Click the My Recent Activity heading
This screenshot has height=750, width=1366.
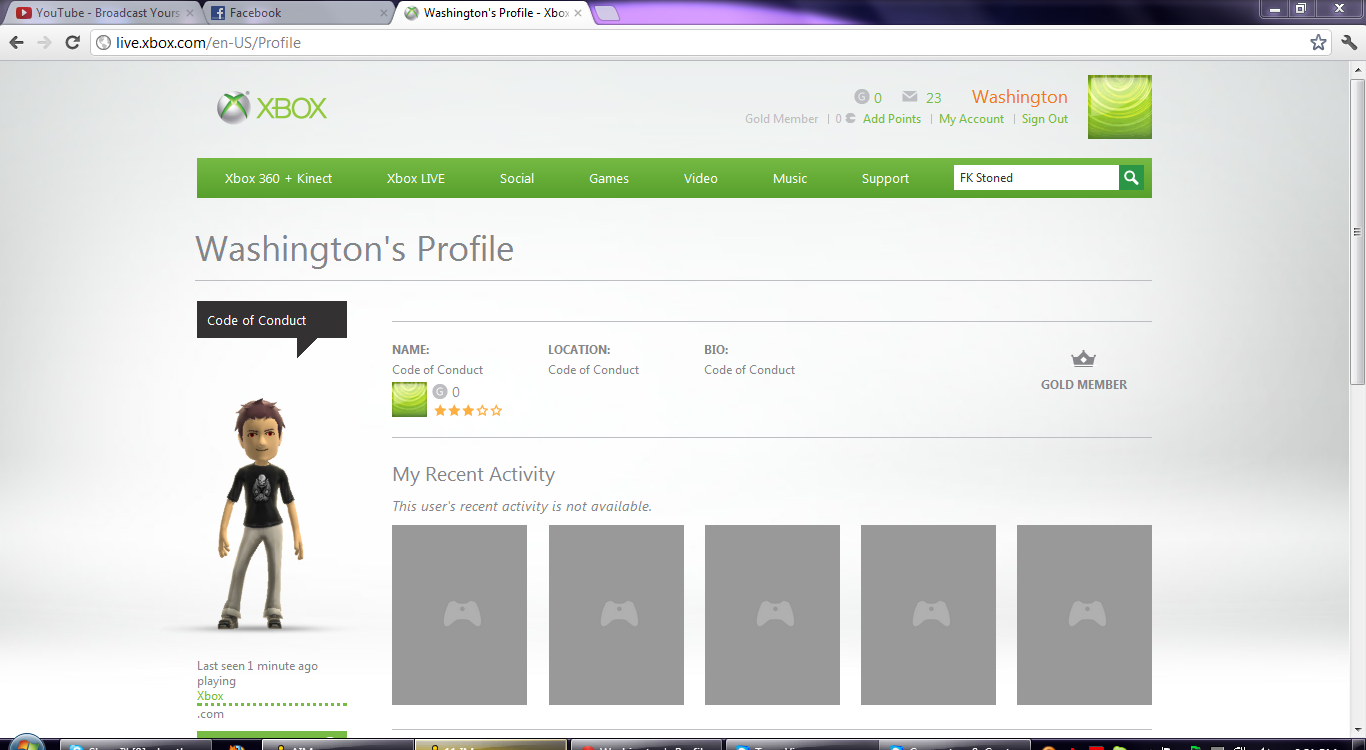pos(473,474)
